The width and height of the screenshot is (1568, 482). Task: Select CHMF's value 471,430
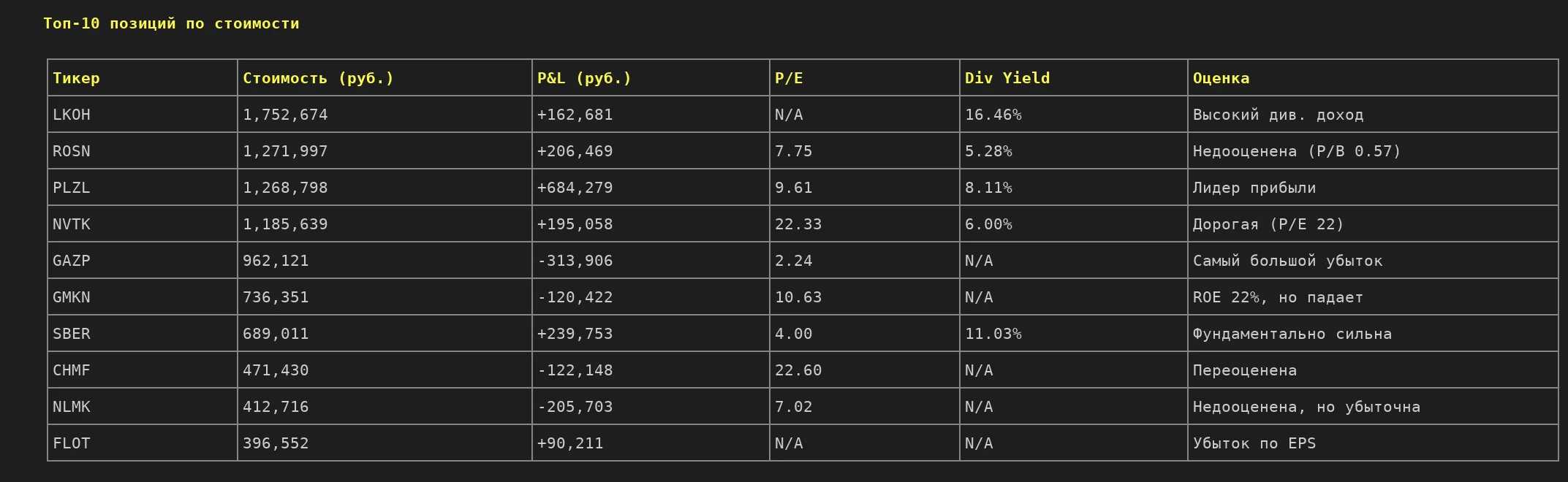tap(276, 370)
